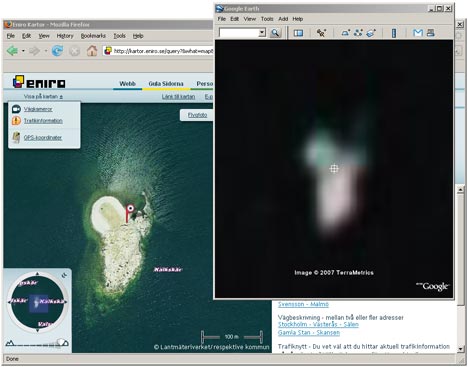Click the zoom-out mountain icon on the Eniro map

pos(10,342)
